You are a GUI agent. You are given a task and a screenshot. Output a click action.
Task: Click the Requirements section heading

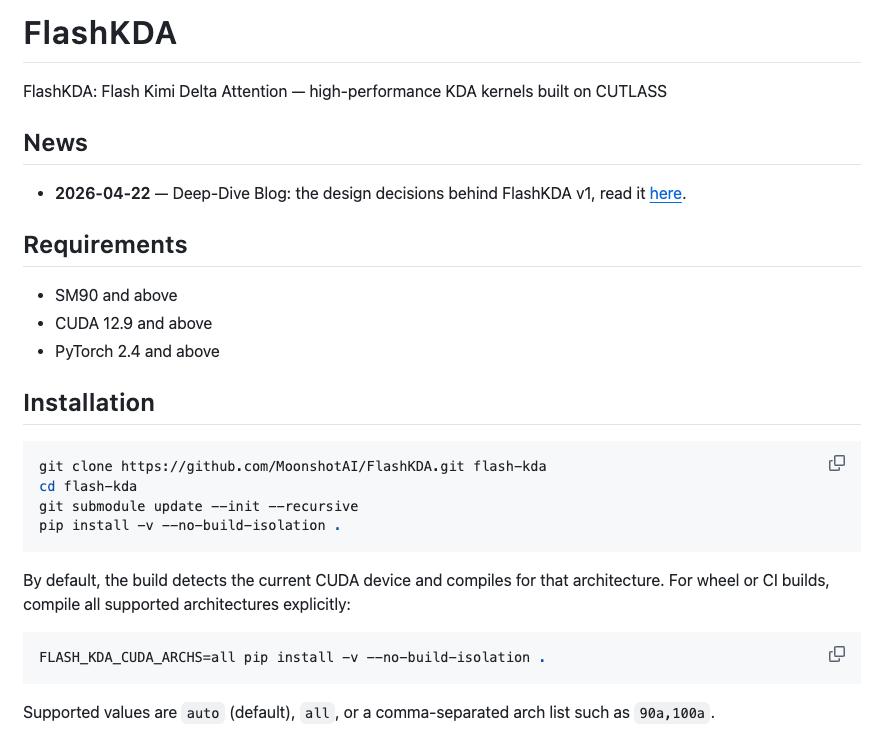pos(106,245)
